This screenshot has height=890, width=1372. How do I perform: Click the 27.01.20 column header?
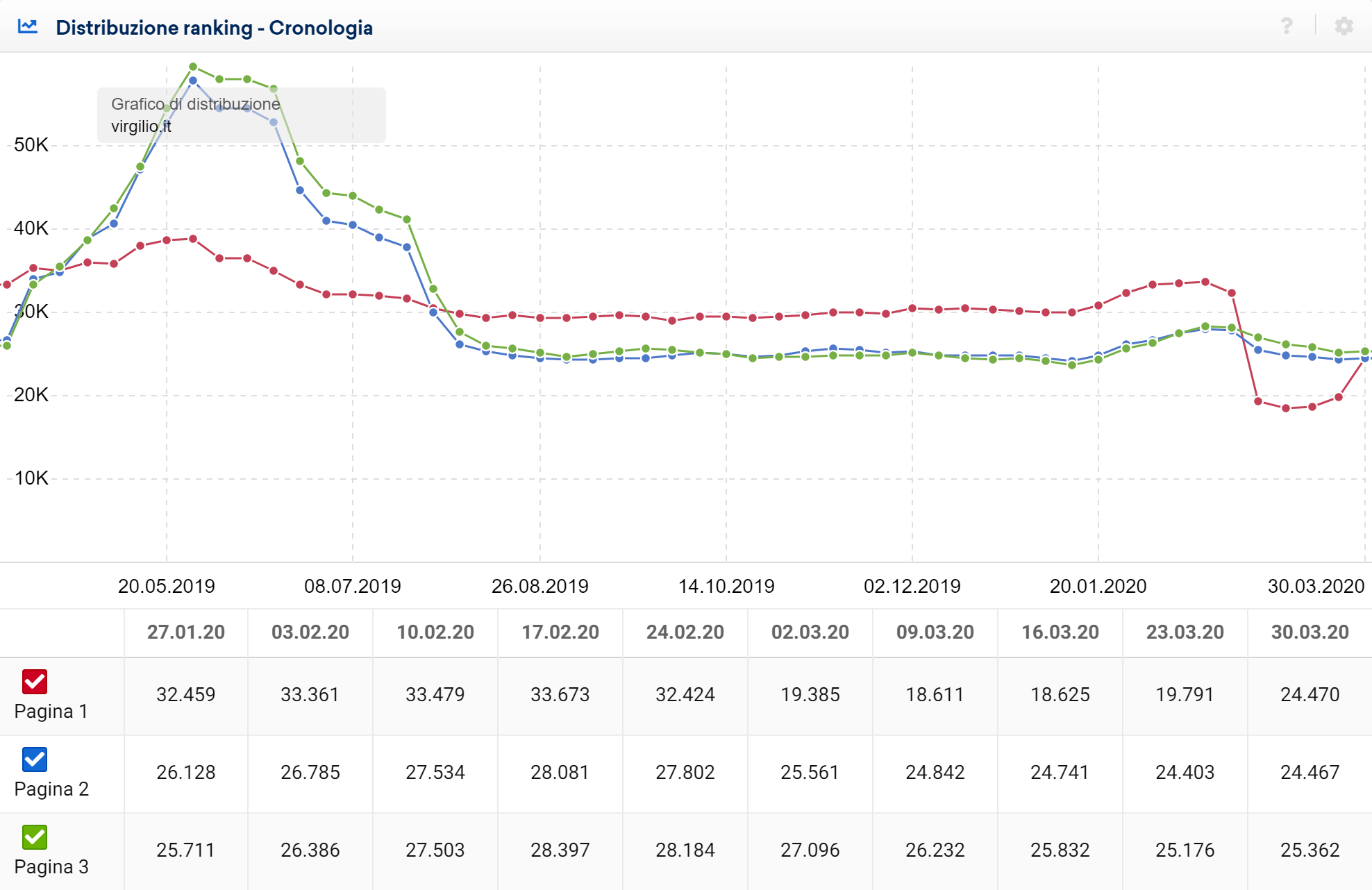coord(186,632)
